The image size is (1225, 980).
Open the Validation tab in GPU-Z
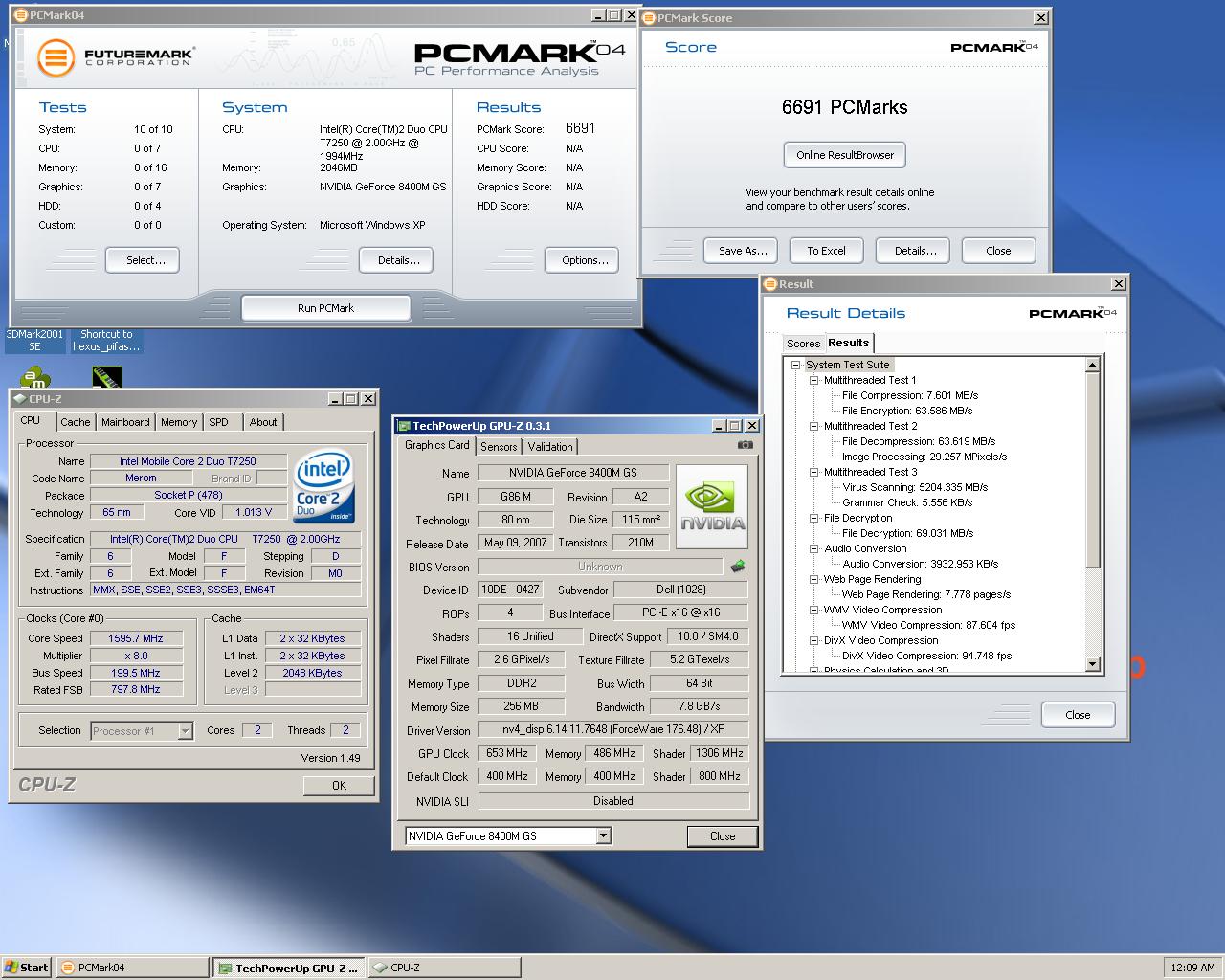550,447
